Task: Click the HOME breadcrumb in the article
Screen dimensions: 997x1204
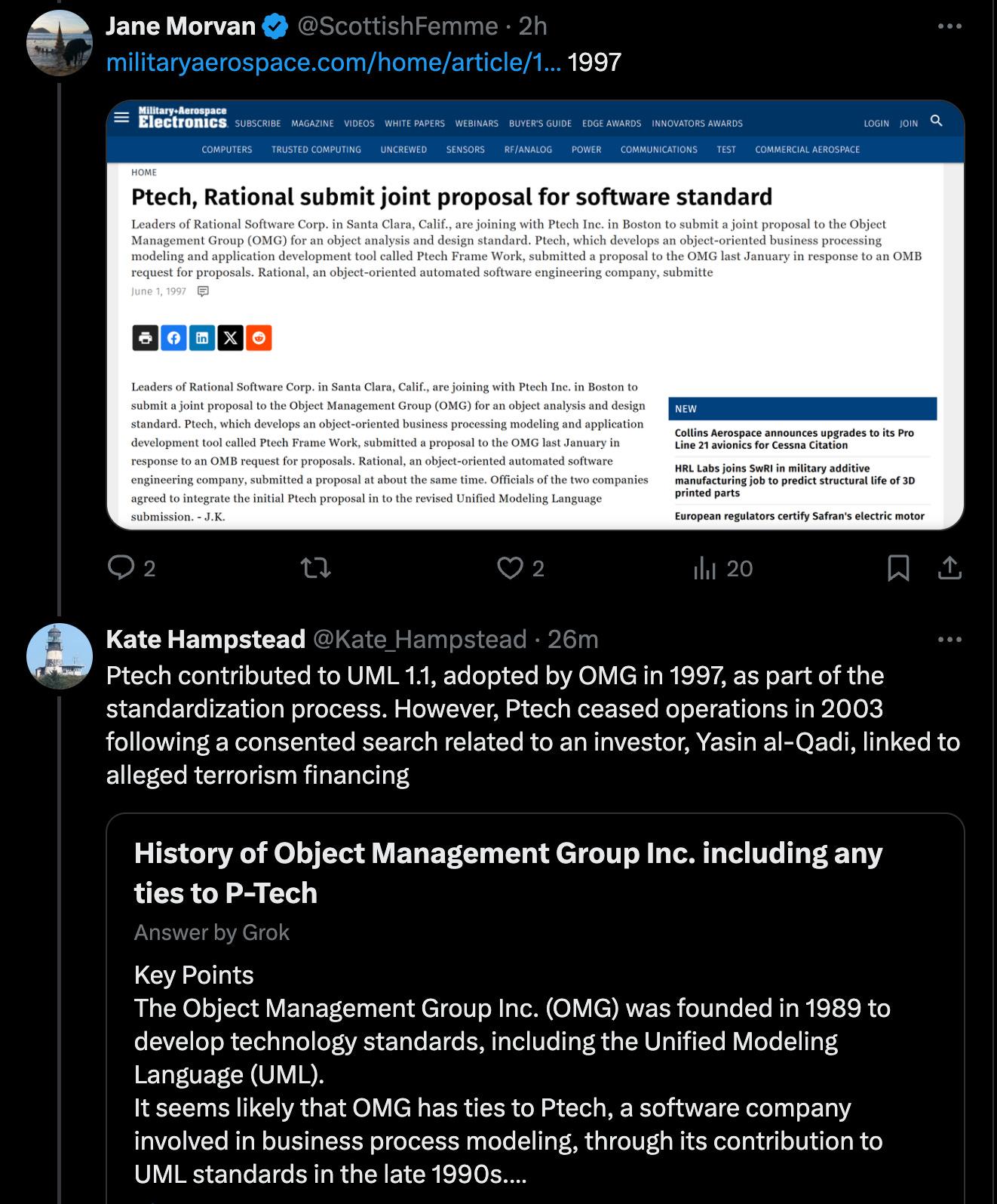Action: click(x=144, y=173)
